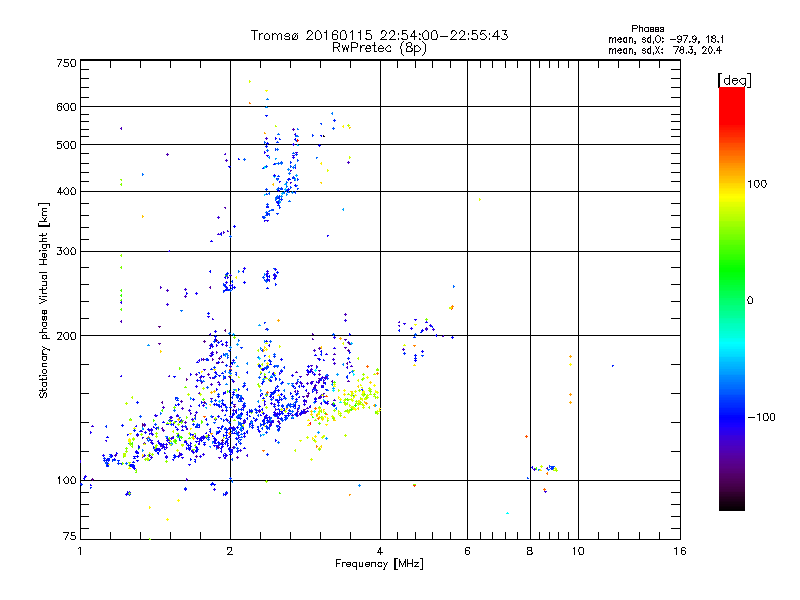Click the '200' height axis tick label

(x=66, y=336)
